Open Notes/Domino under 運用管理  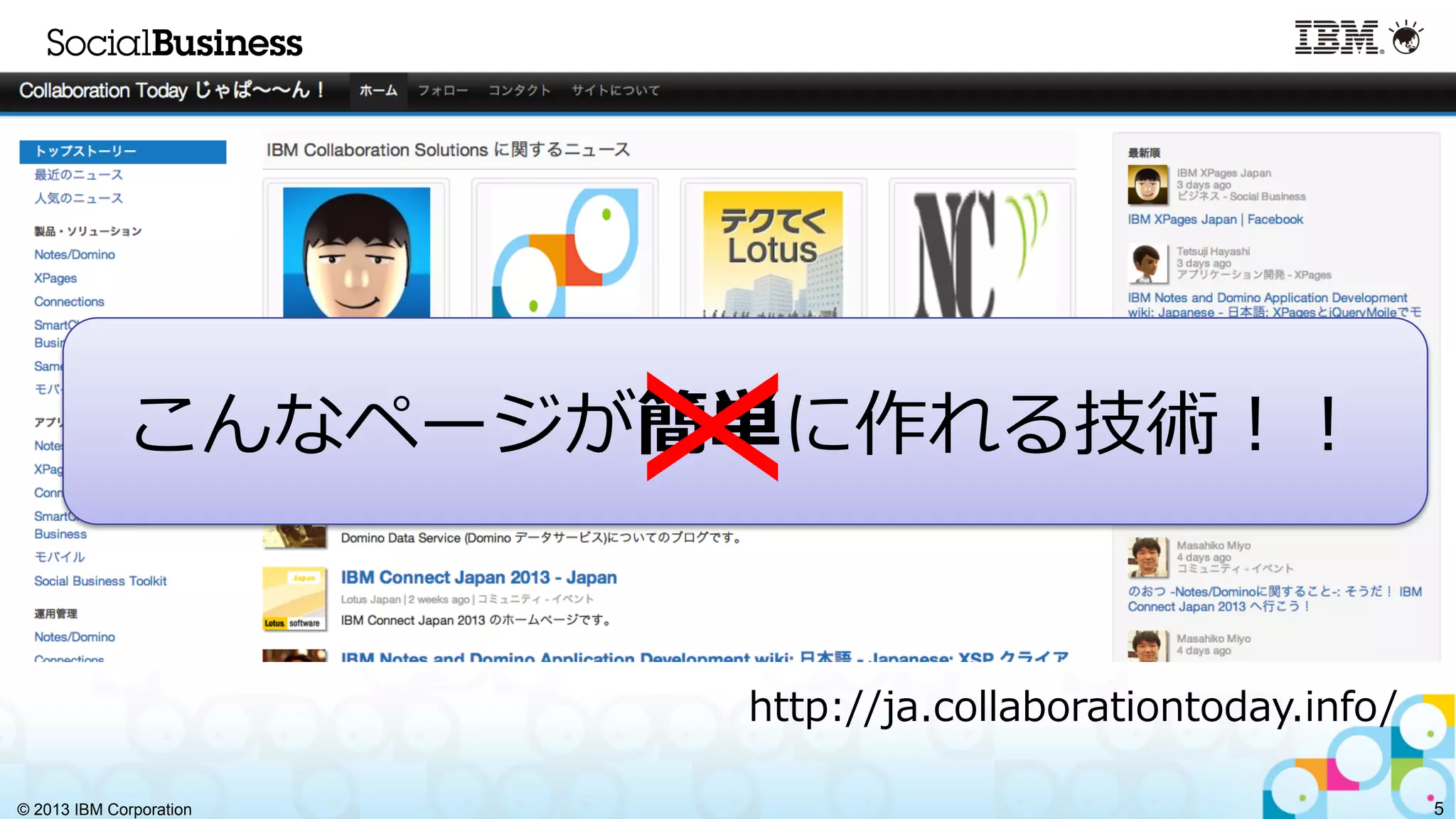pyautogui.click(x=75, y=637)
